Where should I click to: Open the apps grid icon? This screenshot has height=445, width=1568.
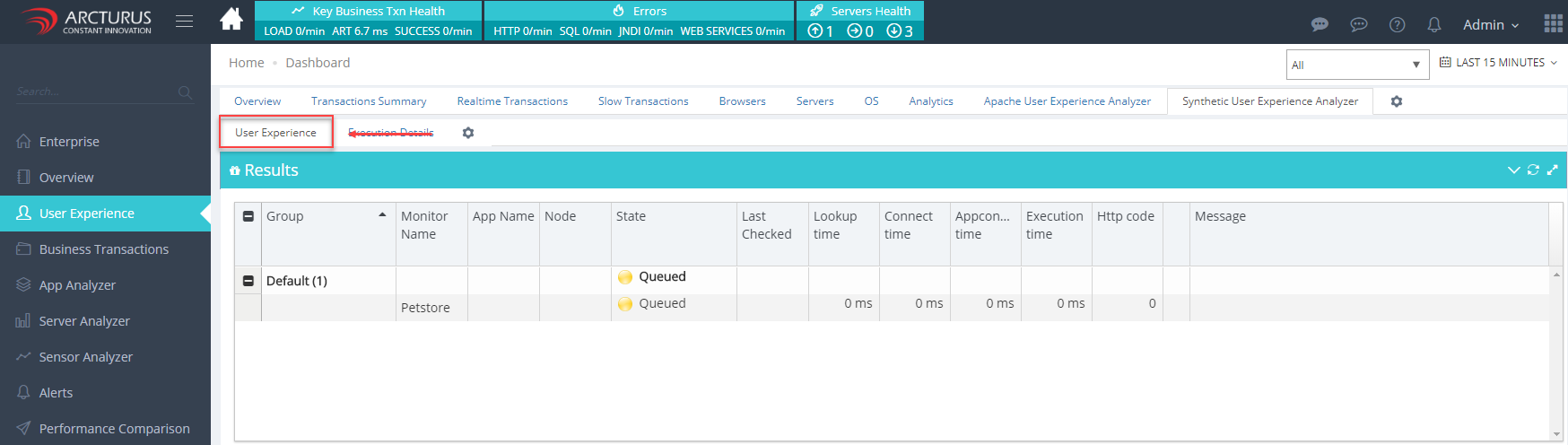click(1553, 24)
